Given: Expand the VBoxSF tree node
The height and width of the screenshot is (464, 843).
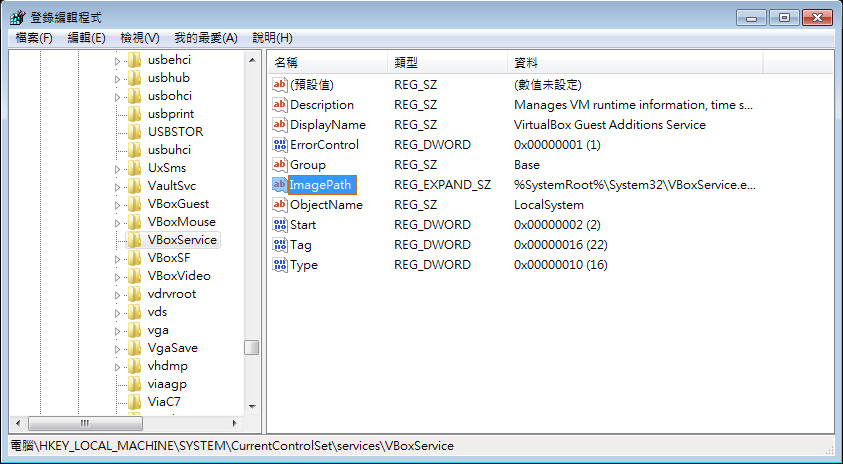Looking at the screenshot, I should [x=118, y=259].
